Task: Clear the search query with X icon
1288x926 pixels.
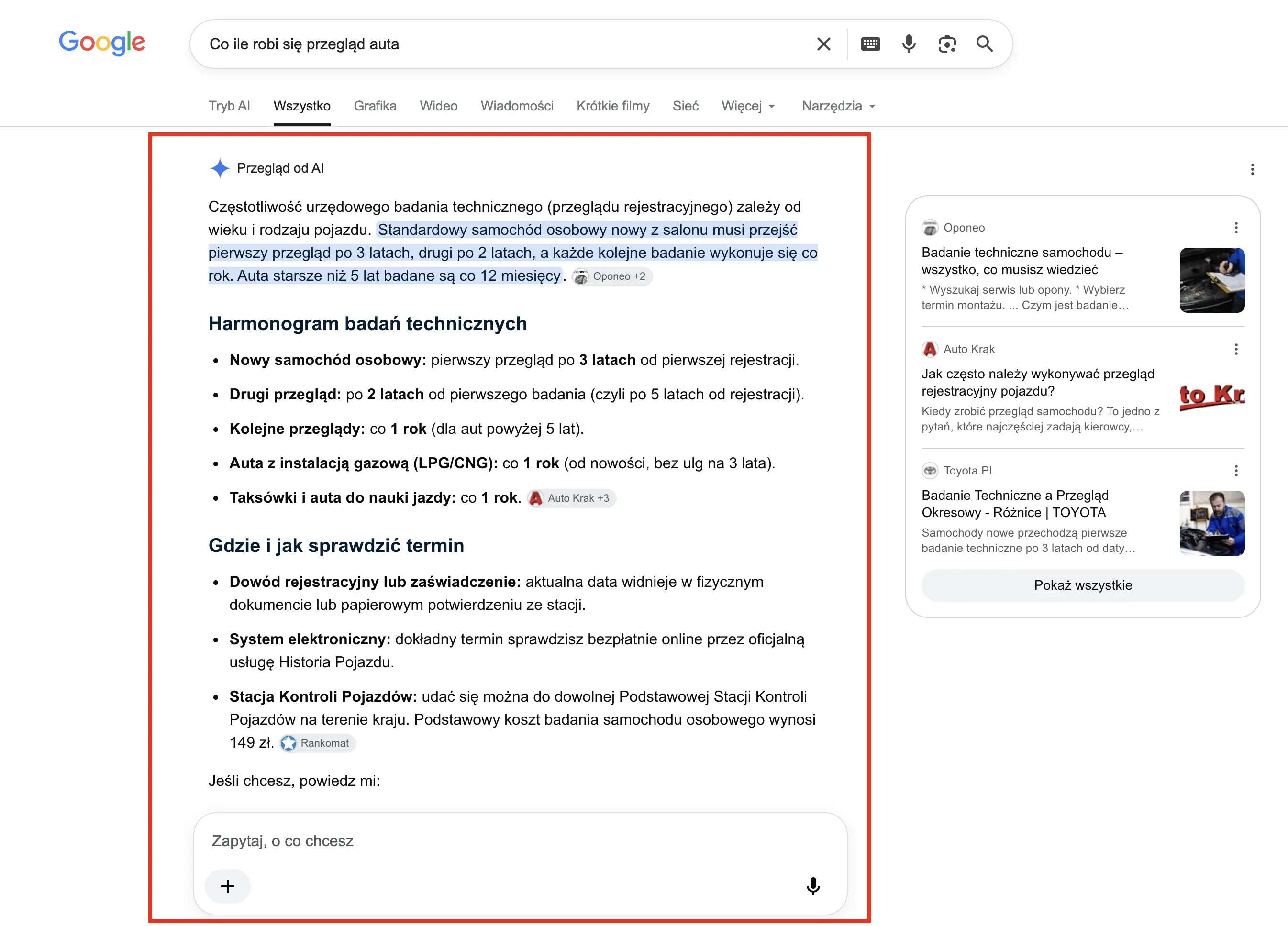Action: coord(823,44)
